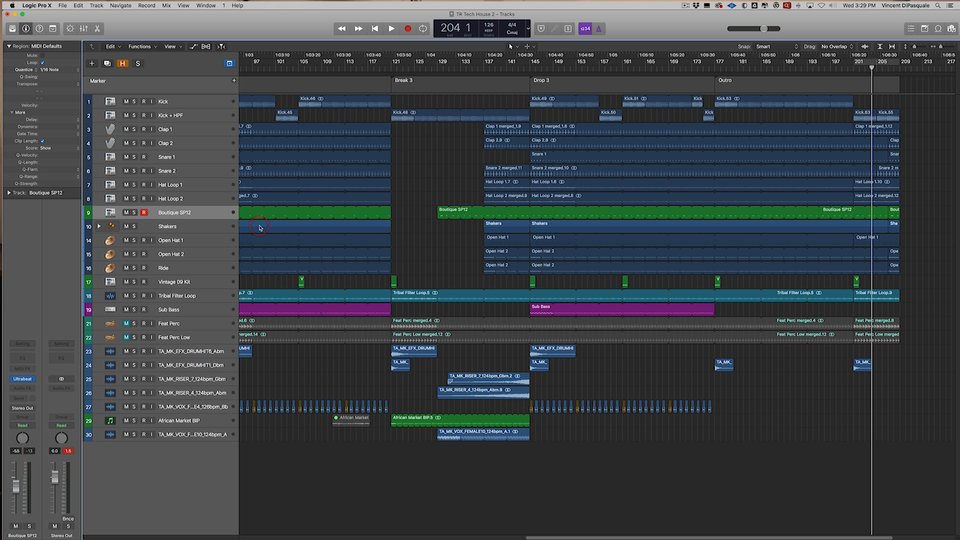Open the Tracks Functions dropdown menu
This screenshot has height=540, width=960.
(x=142, y=47)
